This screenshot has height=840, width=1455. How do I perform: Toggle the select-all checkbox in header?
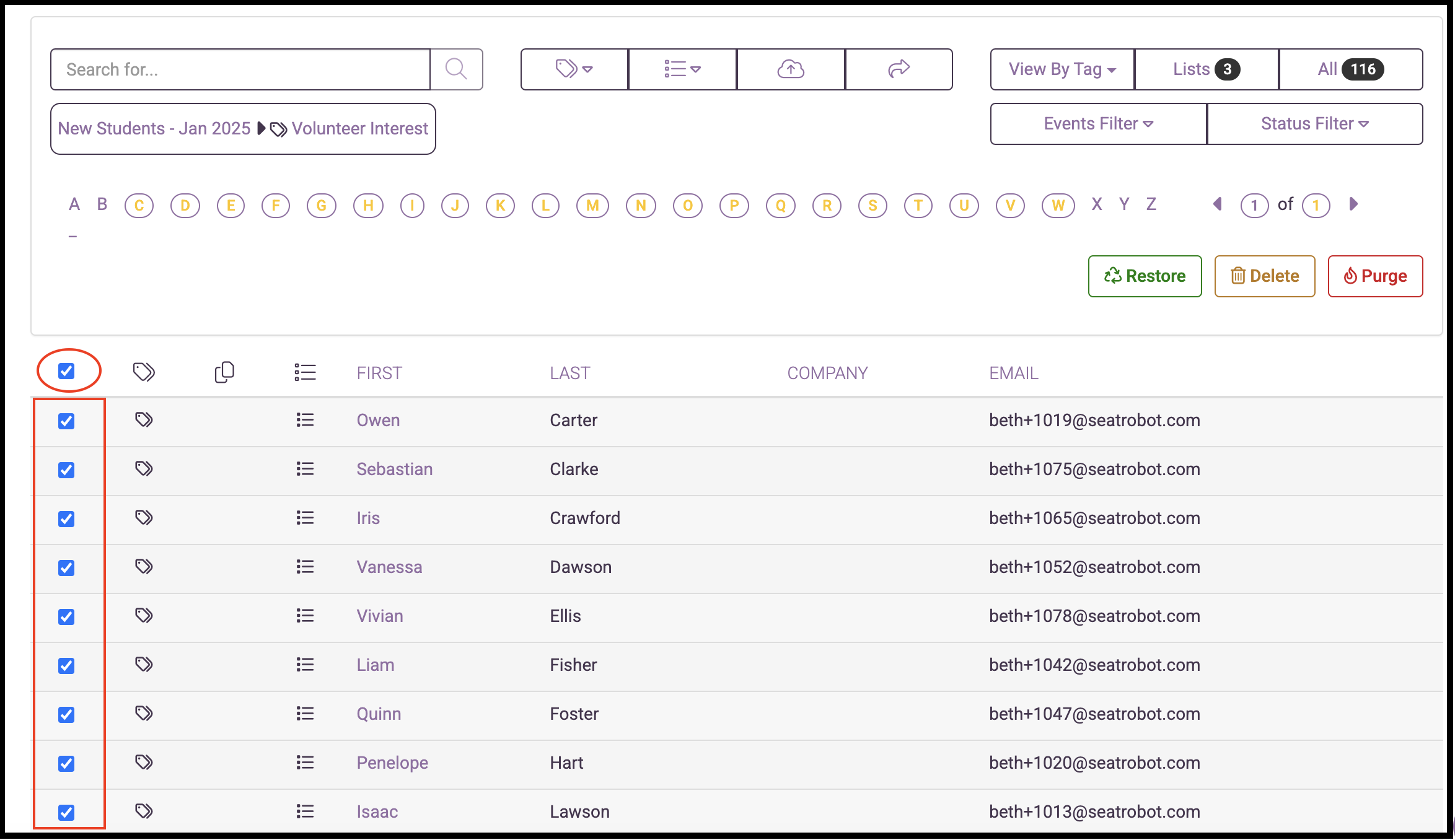pos(66,371)
